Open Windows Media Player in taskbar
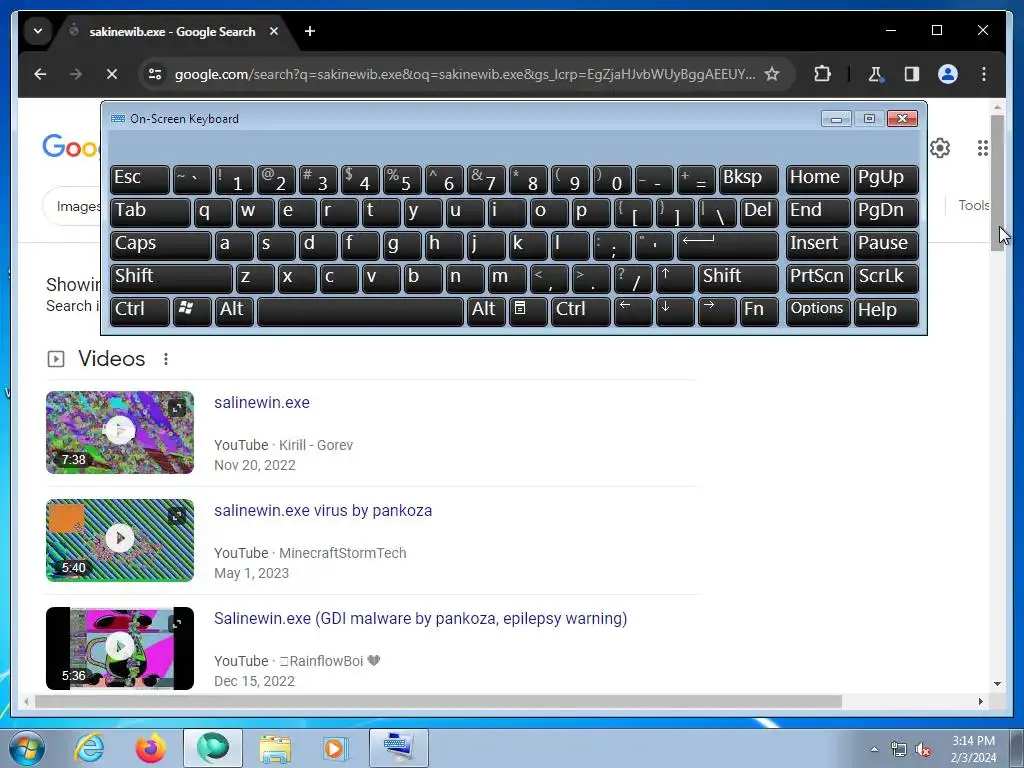This screenshot has height=768, width=1024. pos(336,748)
